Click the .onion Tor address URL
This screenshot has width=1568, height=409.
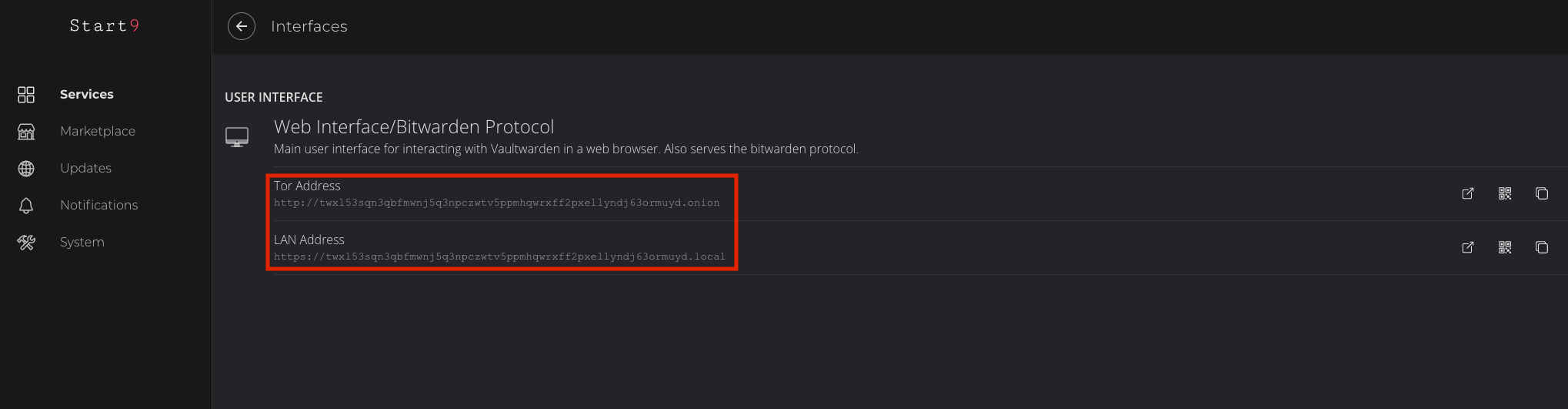click(496, 203)
